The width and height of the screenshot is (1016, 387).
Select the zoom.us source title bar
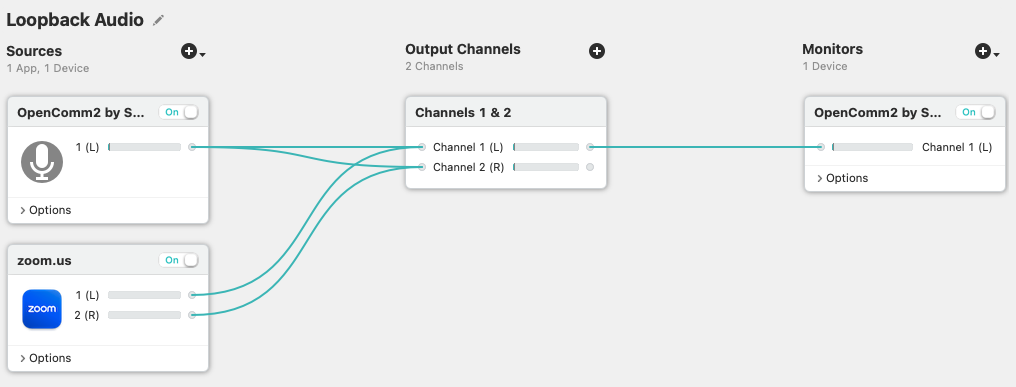coord(108,260)
